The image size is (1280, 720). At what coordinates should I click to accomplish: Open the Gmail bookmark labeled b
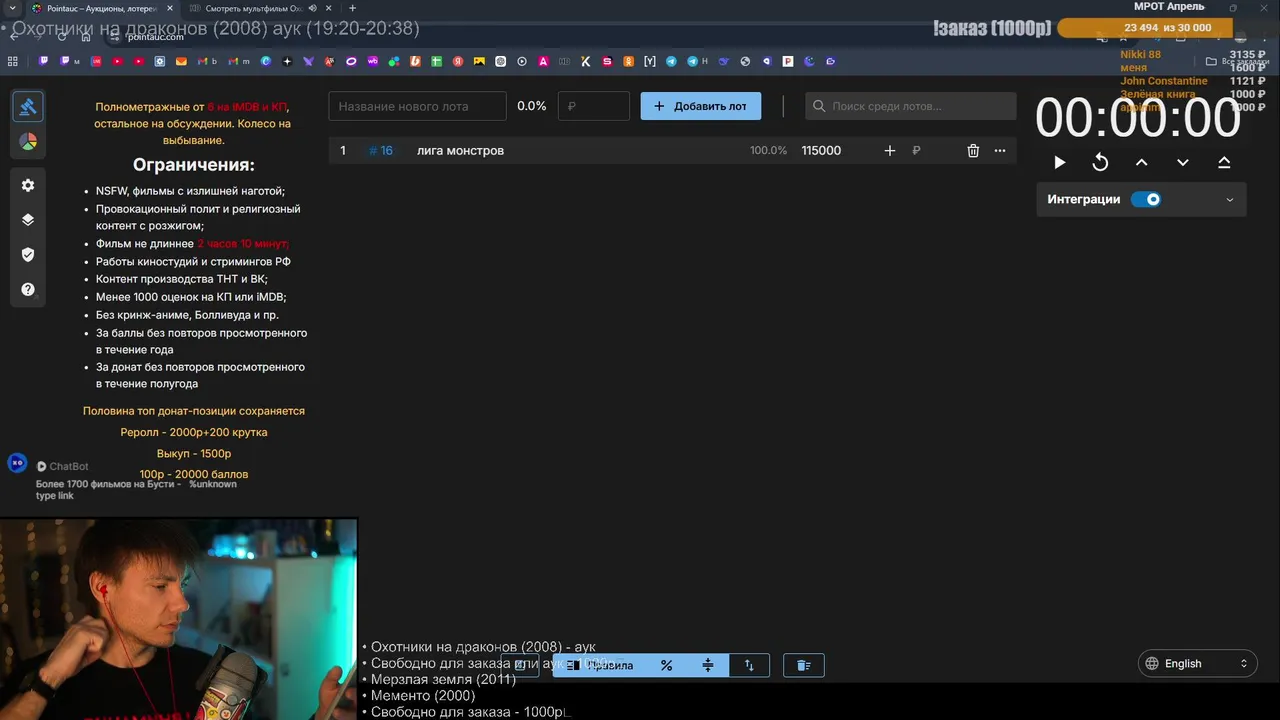208,61
